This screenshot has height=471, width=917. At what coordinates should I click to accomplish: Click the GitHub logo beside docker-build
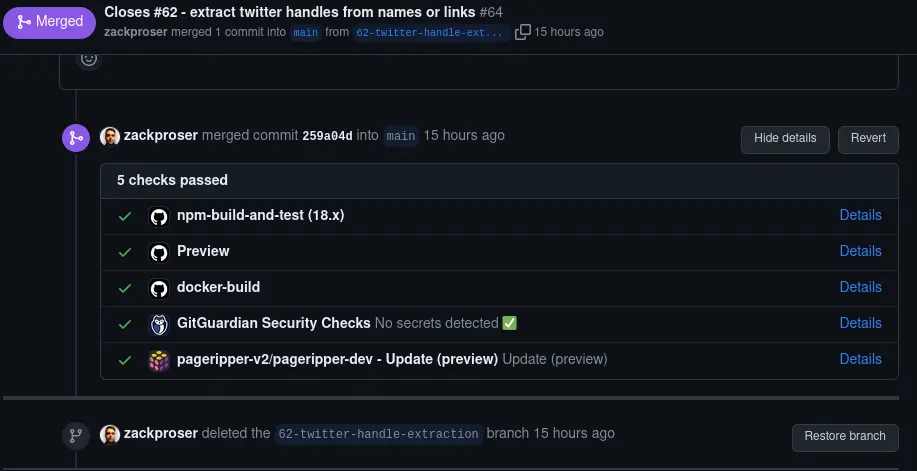[x=158, y=288]
